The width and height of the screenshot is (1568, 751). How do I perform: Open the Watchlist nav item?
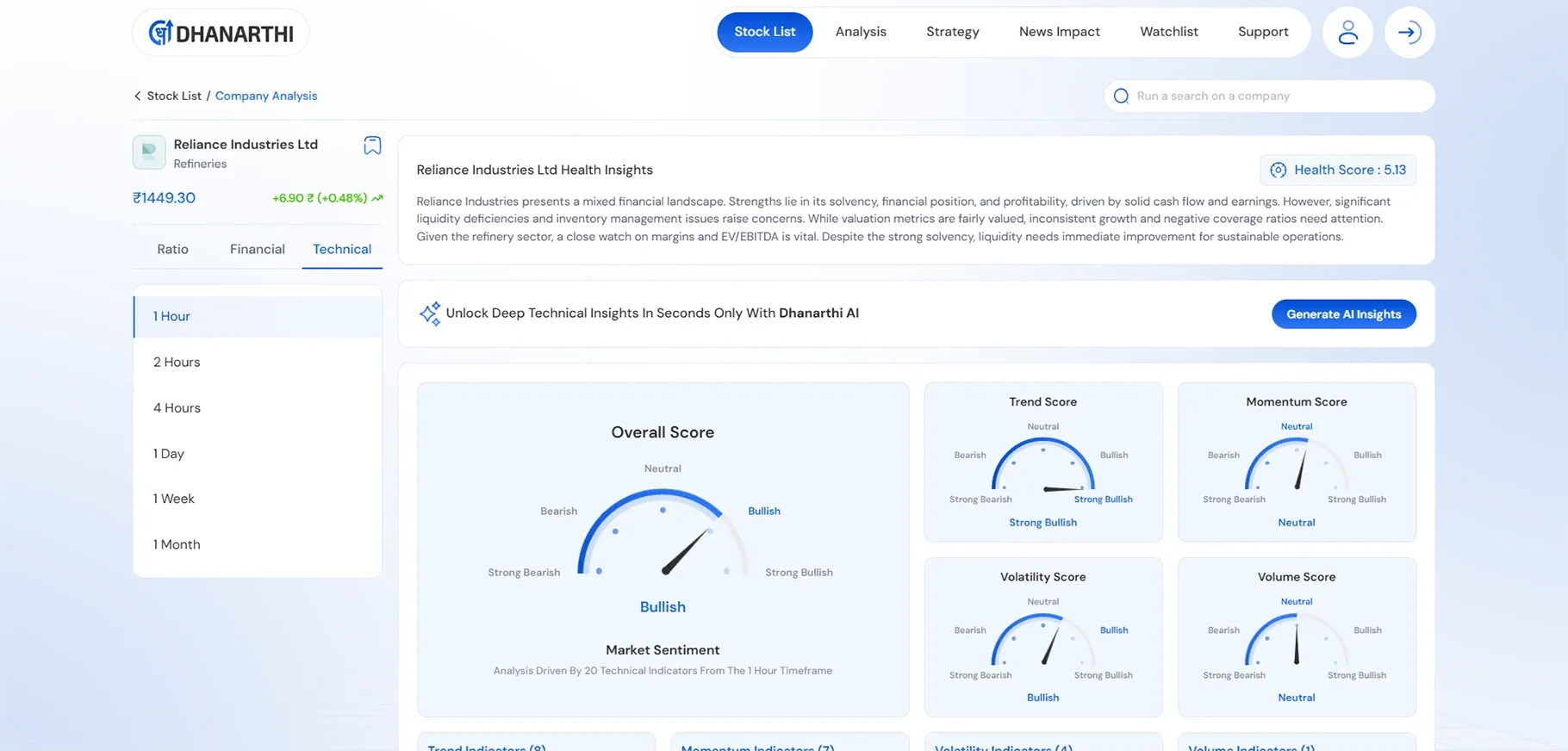click(1168, 32)
